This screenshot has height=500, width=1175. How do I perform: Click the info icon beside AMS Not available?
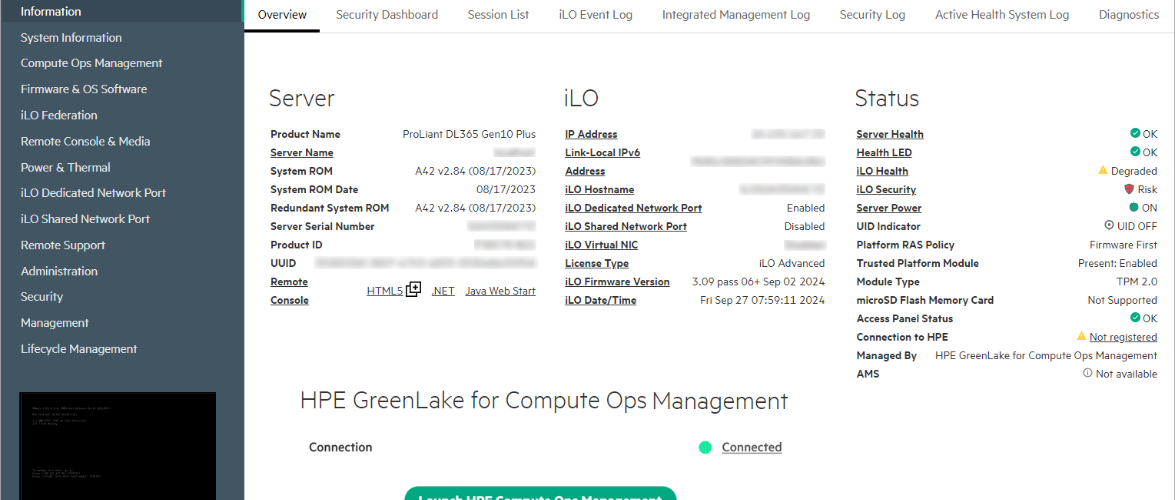click(x=1087, y=373)
